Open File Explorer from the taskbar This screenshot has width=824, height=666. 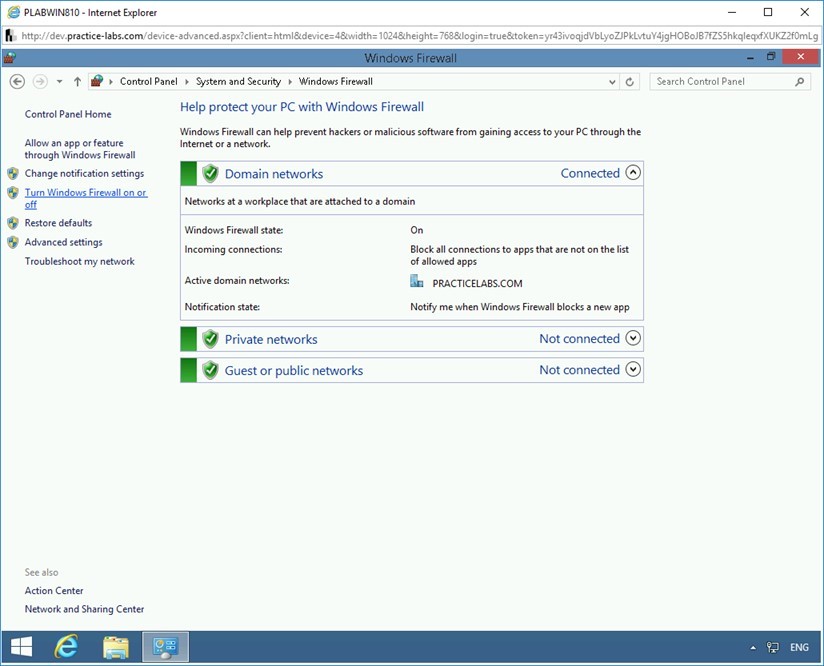(x=115, y=647)
